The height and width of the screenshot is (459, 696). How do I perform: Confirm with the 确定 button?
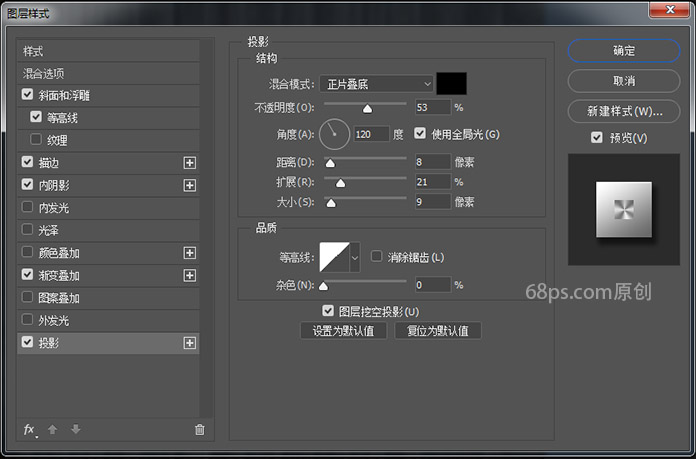624,51
